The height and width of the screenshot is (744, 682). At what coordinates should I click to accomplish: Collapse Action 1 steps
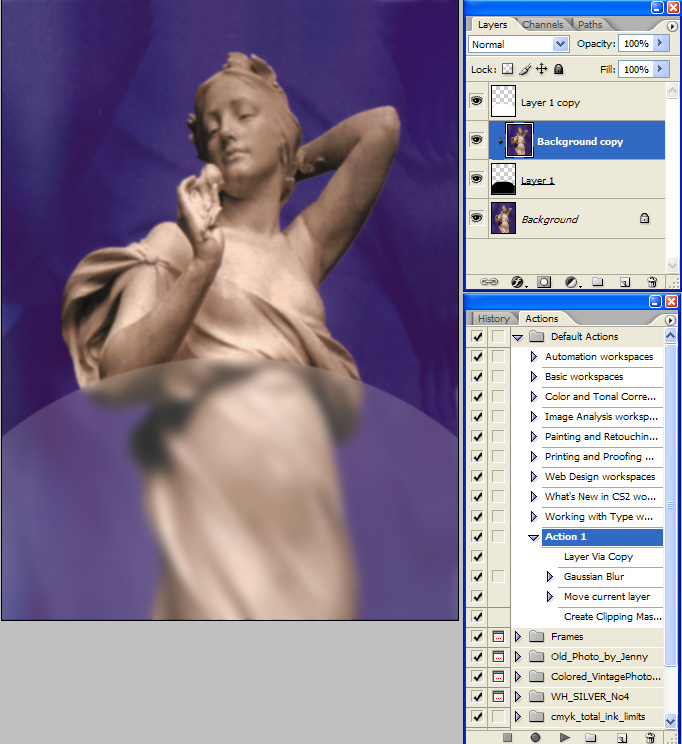point(533,538)
